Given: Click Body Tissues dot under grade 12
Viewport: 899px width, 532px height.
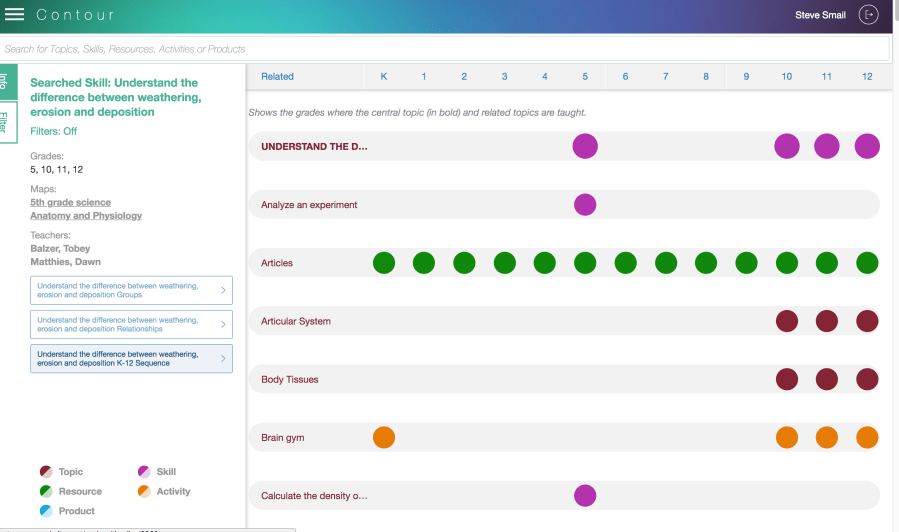Looking at the screenshot, I should 867,379.
